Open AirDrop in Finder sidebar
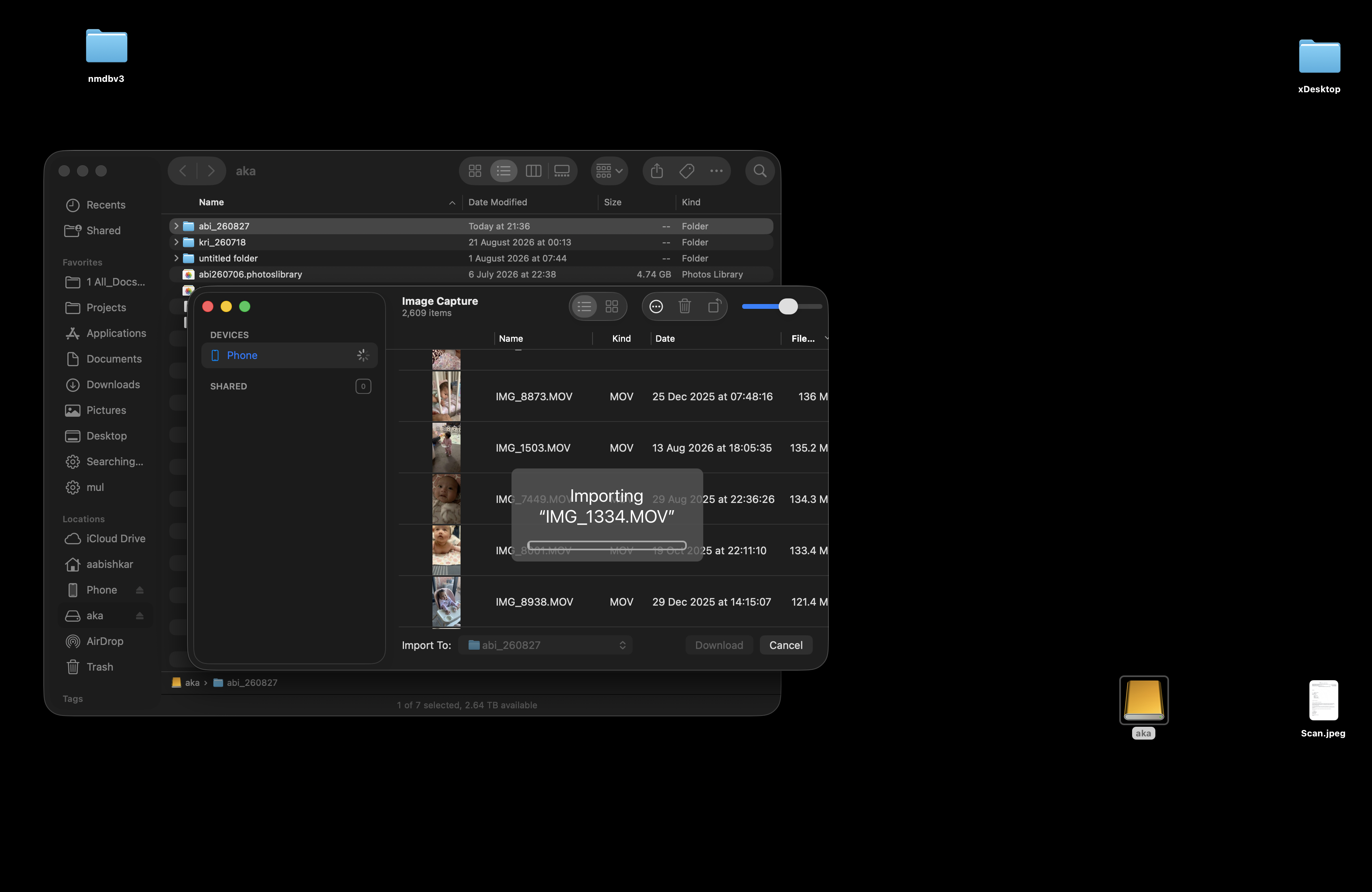 point(106,641)
